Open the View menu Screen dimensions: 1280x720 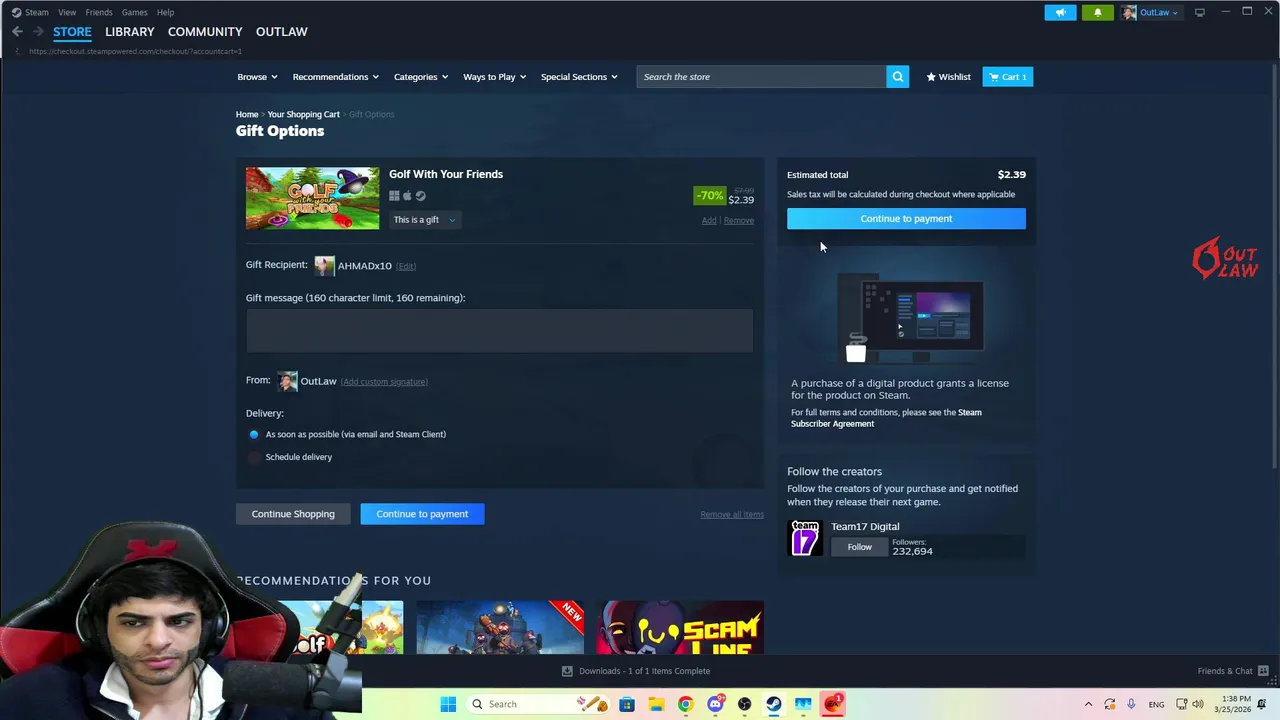pos(67,12)
